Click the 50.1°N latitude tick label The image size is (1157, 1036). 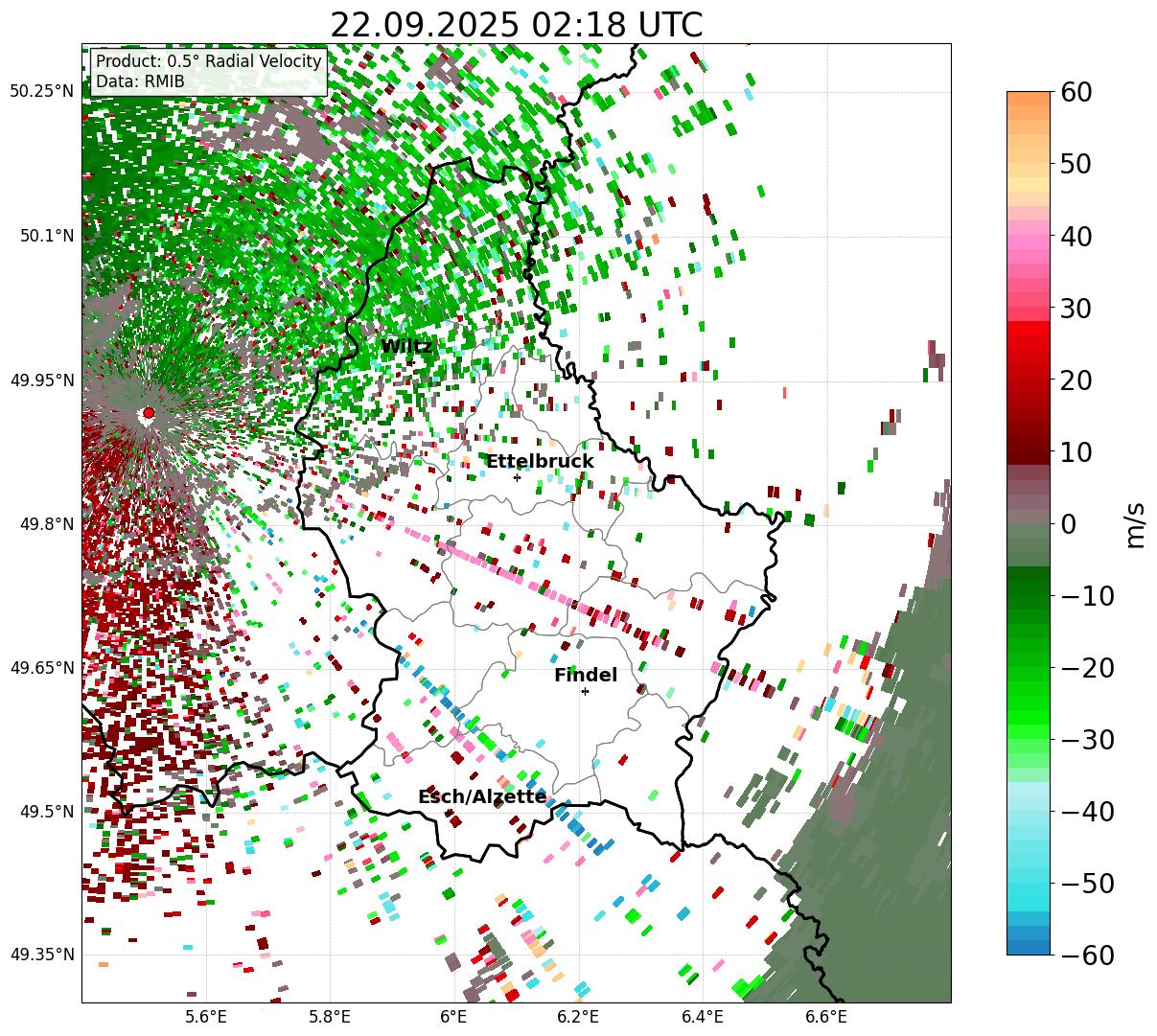click(x=46, y=236)
